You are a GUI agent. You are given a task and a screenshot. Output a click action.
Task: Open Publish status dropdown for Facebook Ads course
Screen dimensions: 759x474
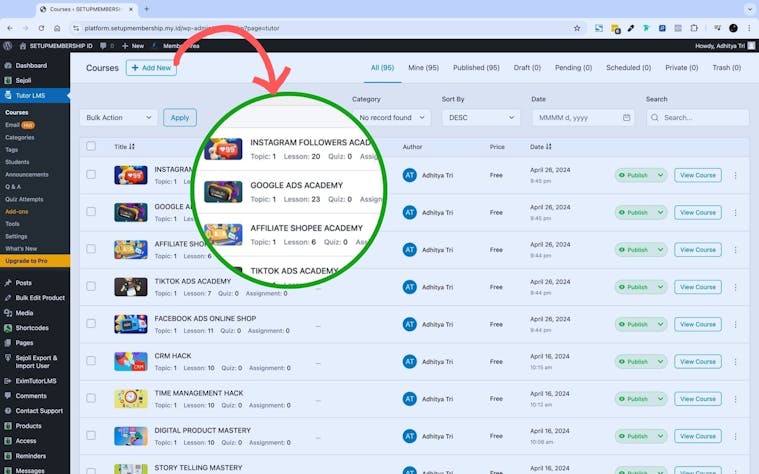(640, 324)
